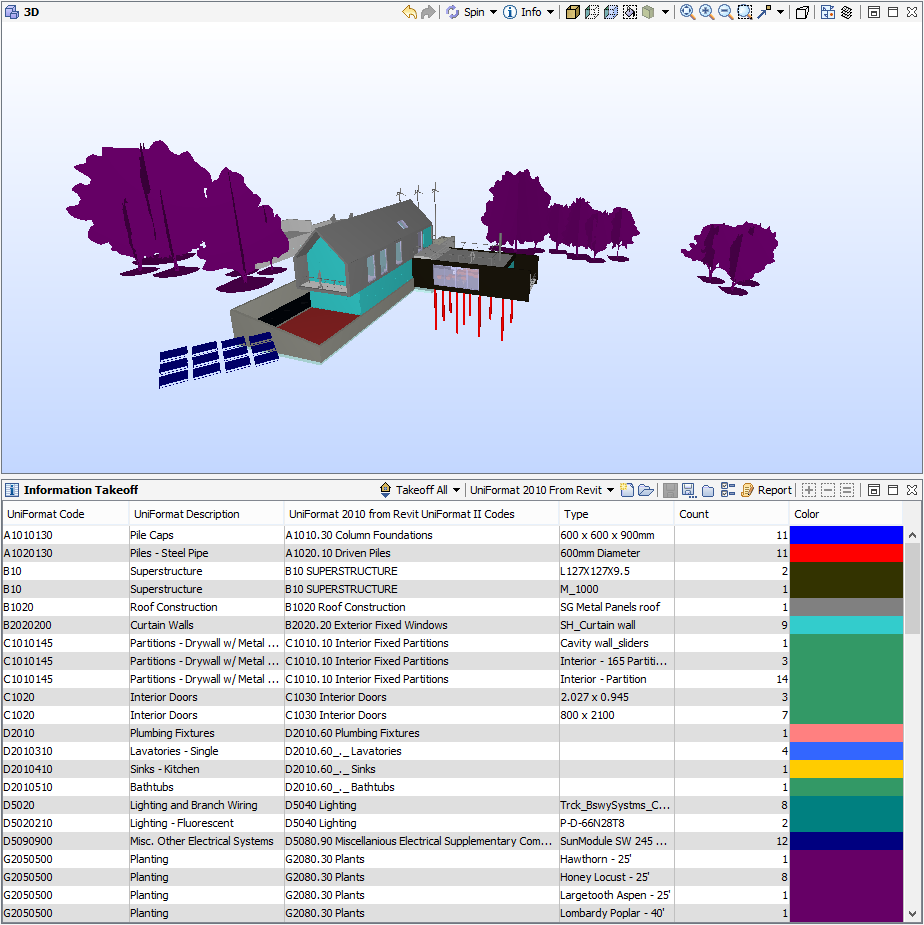Click the UniFormat 2010 from Revit column header

click(421, 514)
